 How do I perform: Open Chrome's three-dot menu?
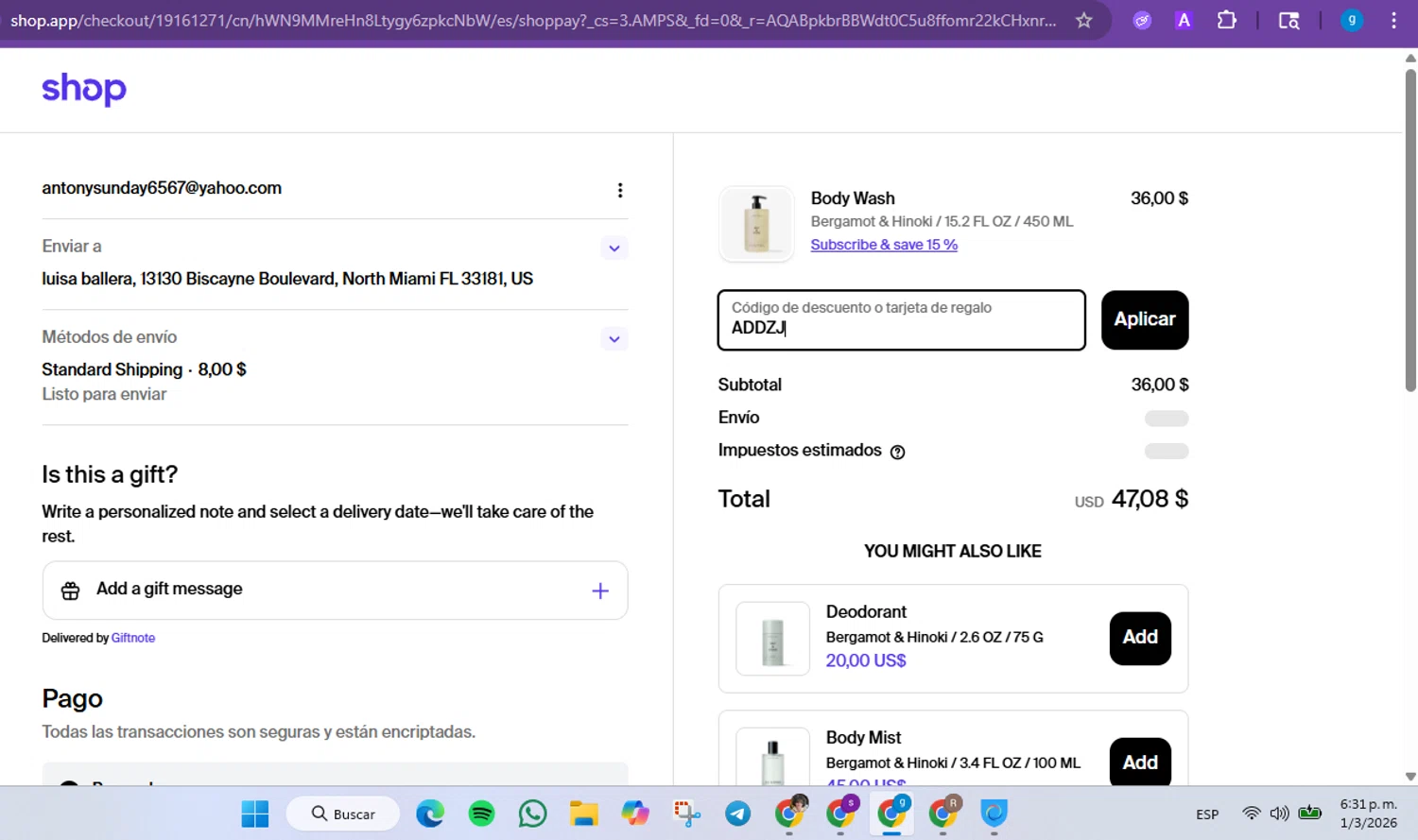(x=1393, y=20)
